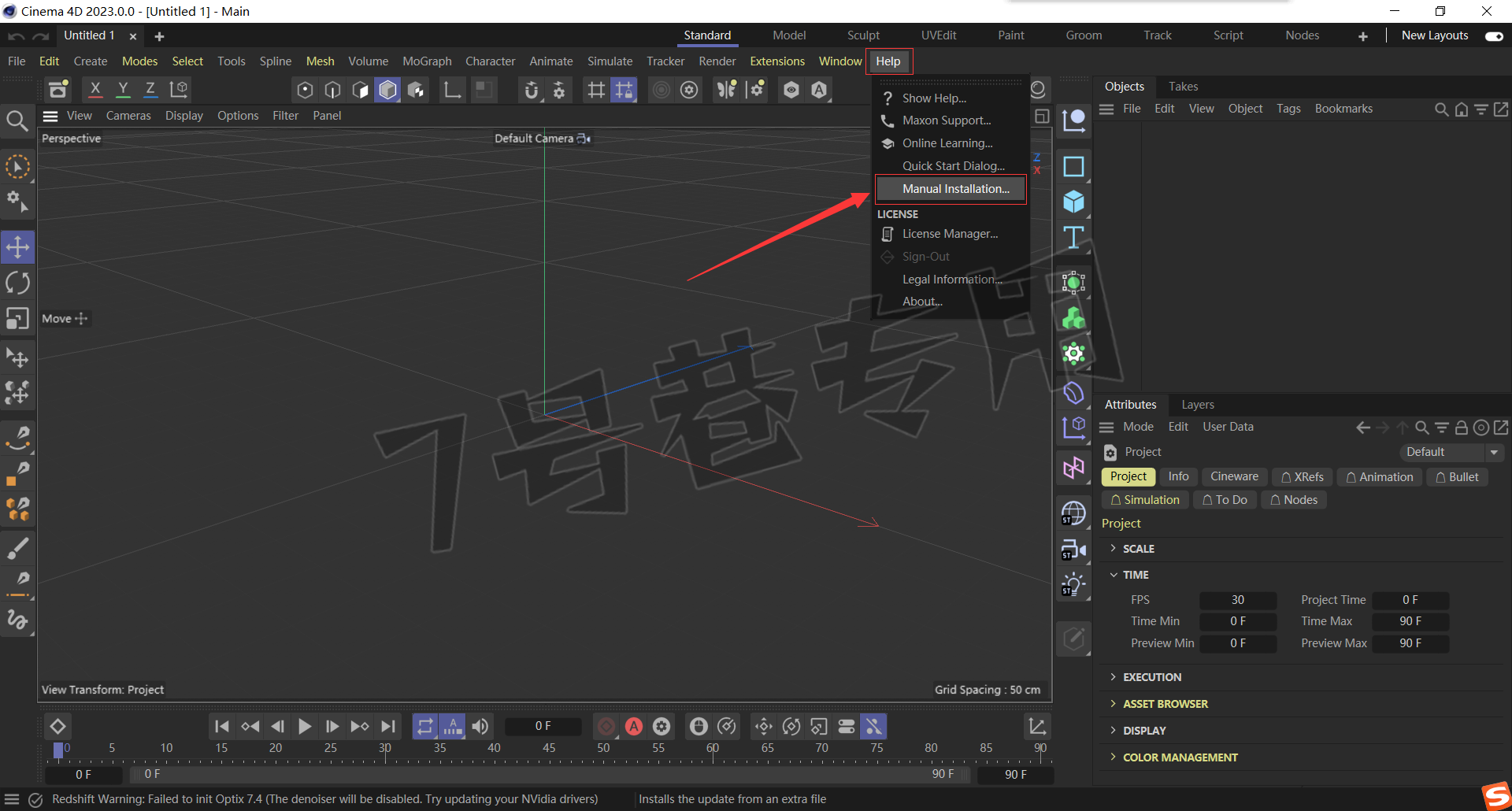
Task: Go to start of animation
Action: point(222,727)
